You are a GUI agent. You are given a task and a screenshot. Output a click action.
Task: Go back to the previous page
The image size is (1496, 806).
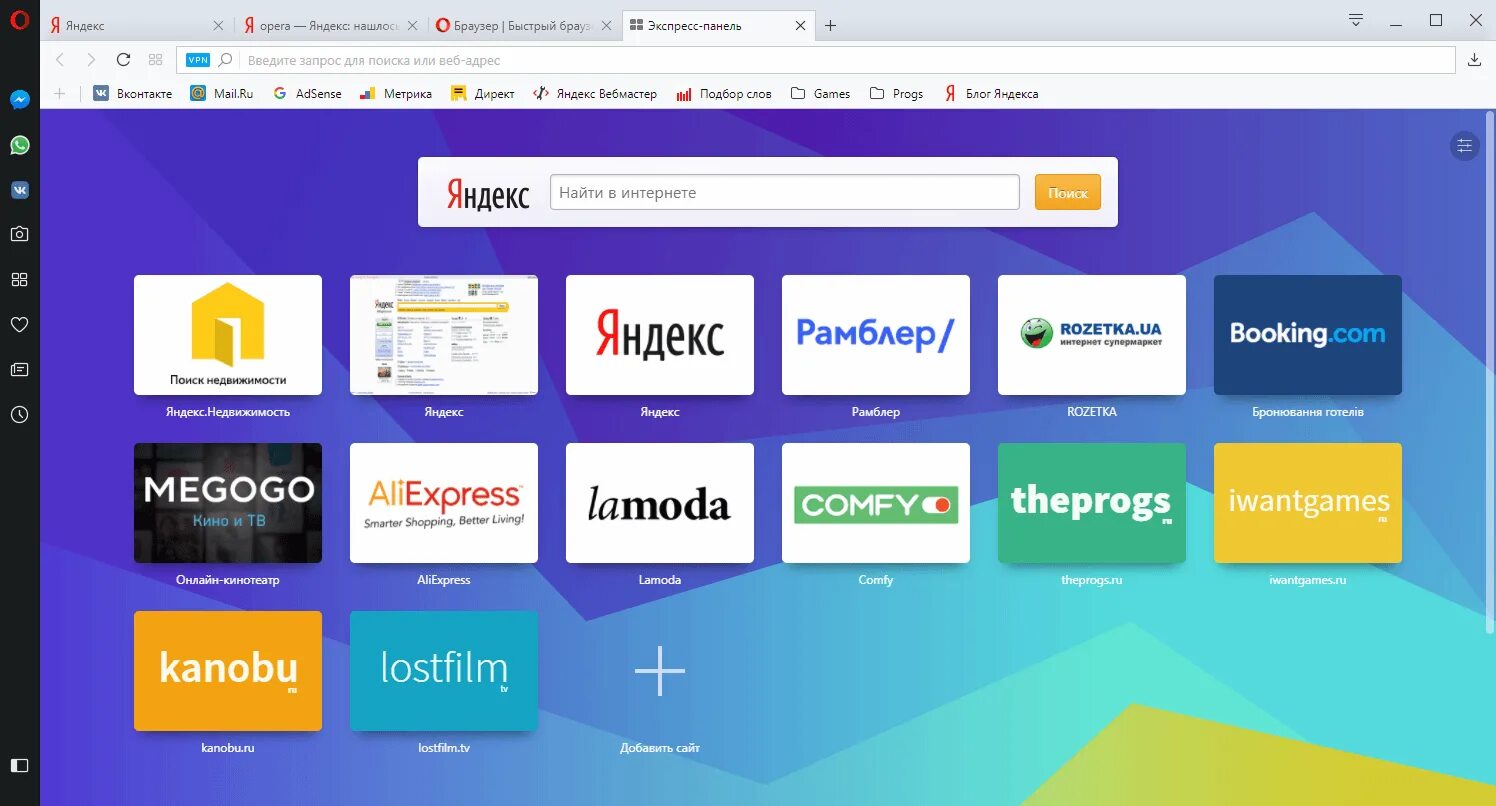coord(59,60)
